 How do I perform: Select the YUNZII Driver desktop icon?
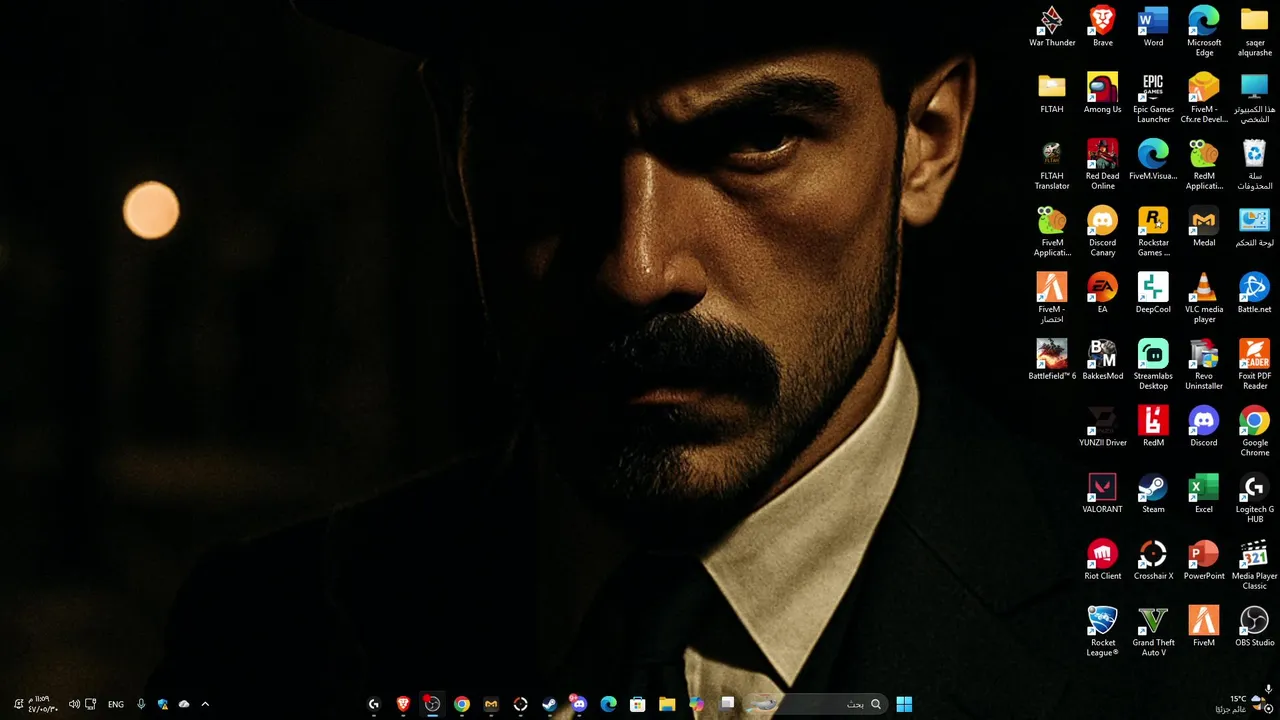[1103, 426]
